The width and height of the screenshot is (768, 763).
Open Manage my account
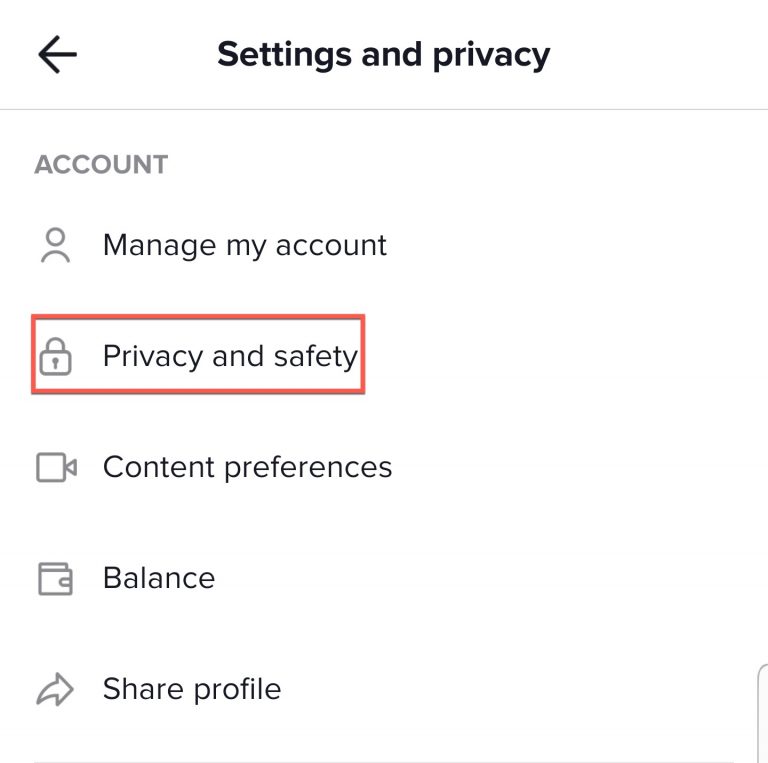[x=244, y=245]
